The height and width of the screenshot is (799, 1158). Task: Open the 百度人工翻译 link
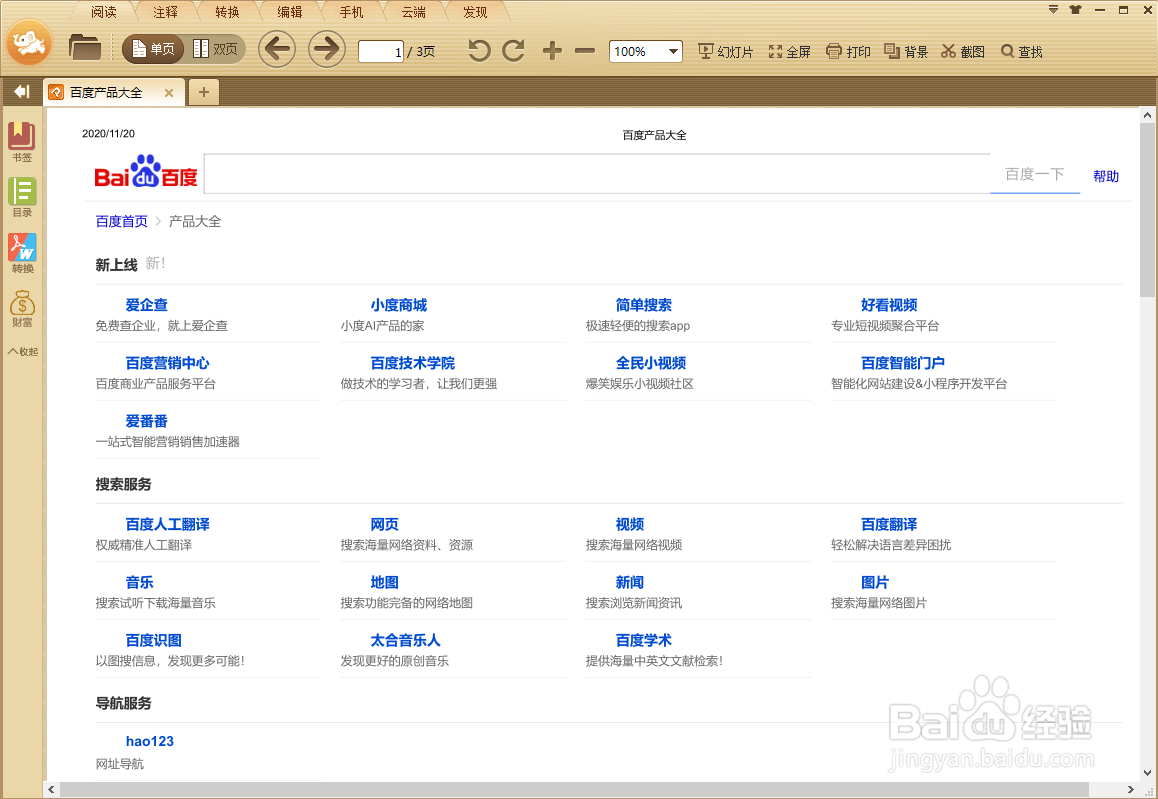coord(168,524)
